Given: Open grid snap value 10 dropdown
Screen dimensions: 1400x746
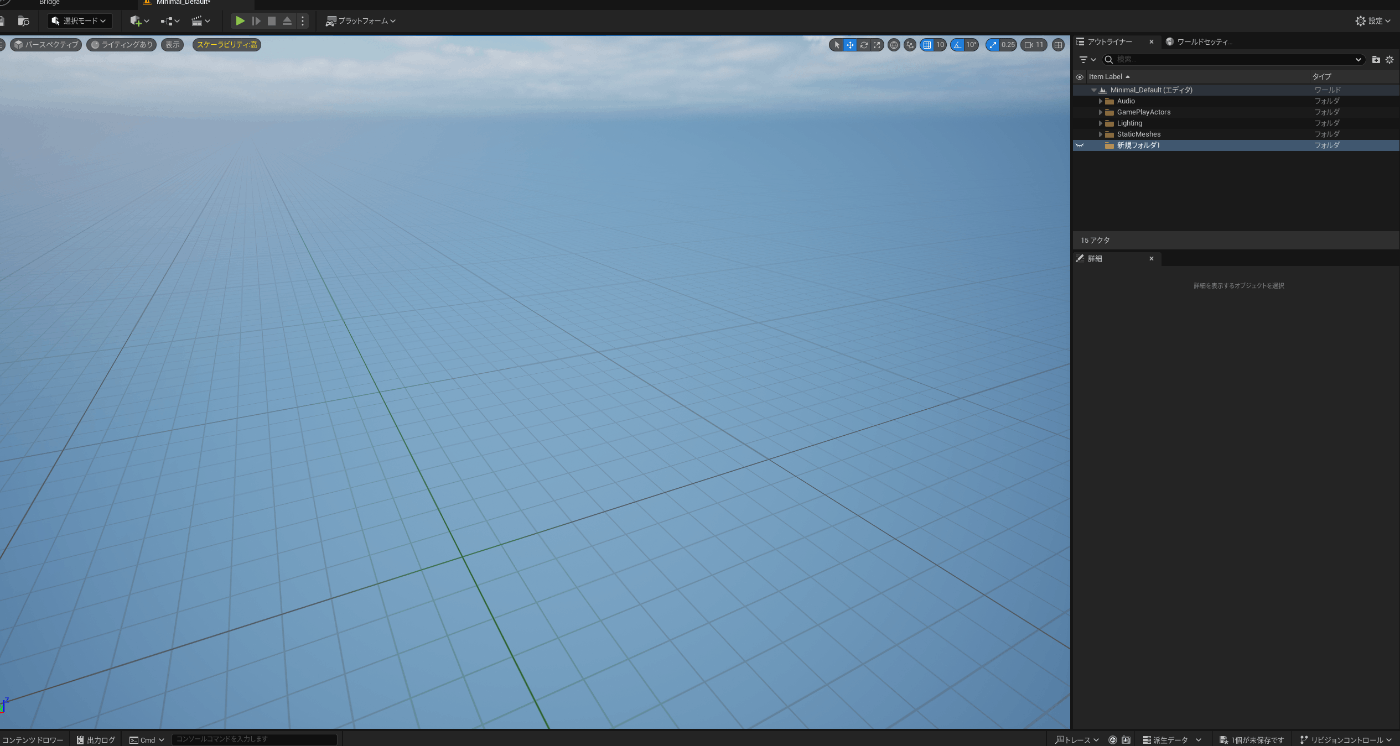Looking at the screenshot, I should [x=940, y=44].
